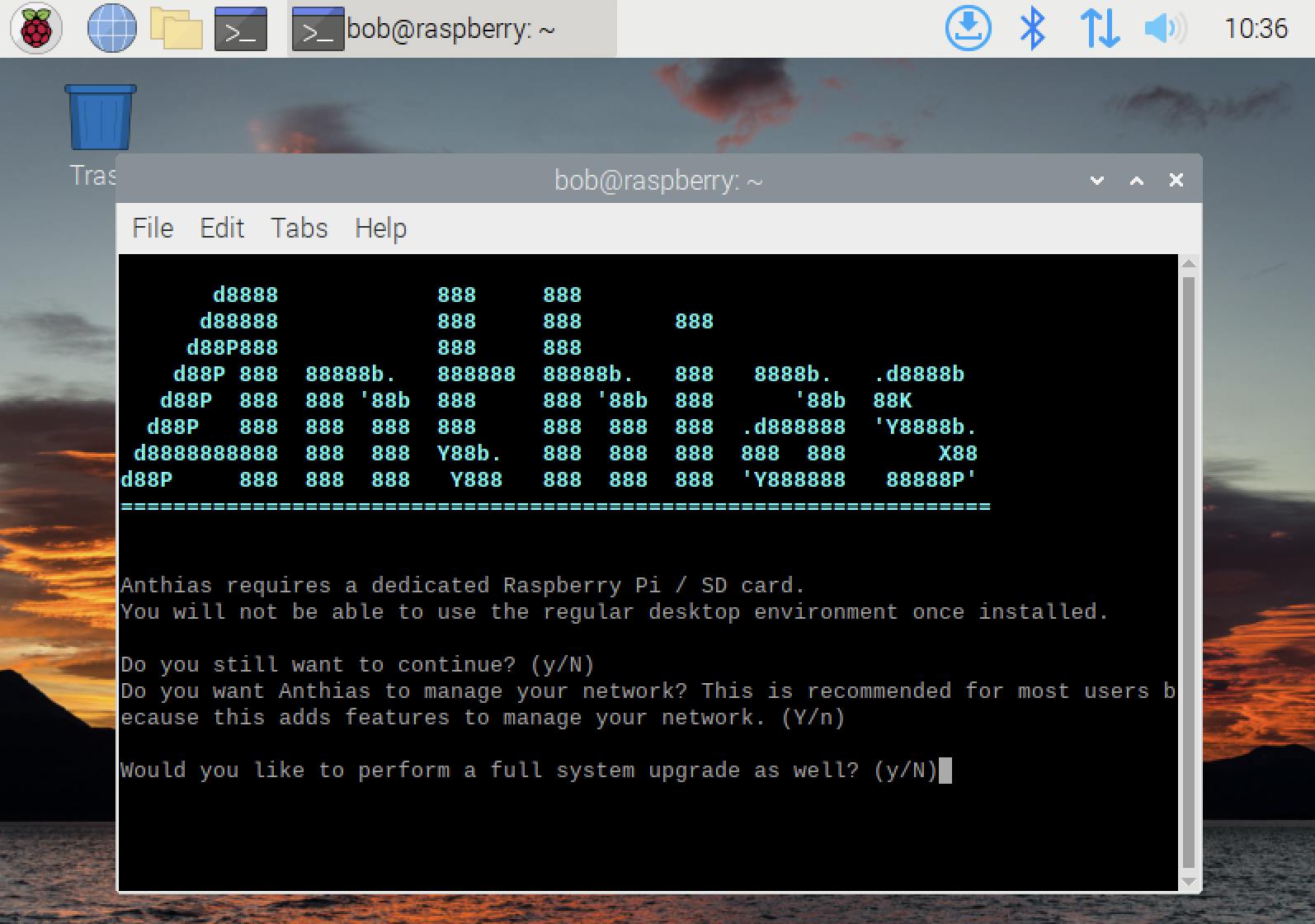Open the File menu in the terminal
This screenshot has height=924, width=1315.
(153, 229)
